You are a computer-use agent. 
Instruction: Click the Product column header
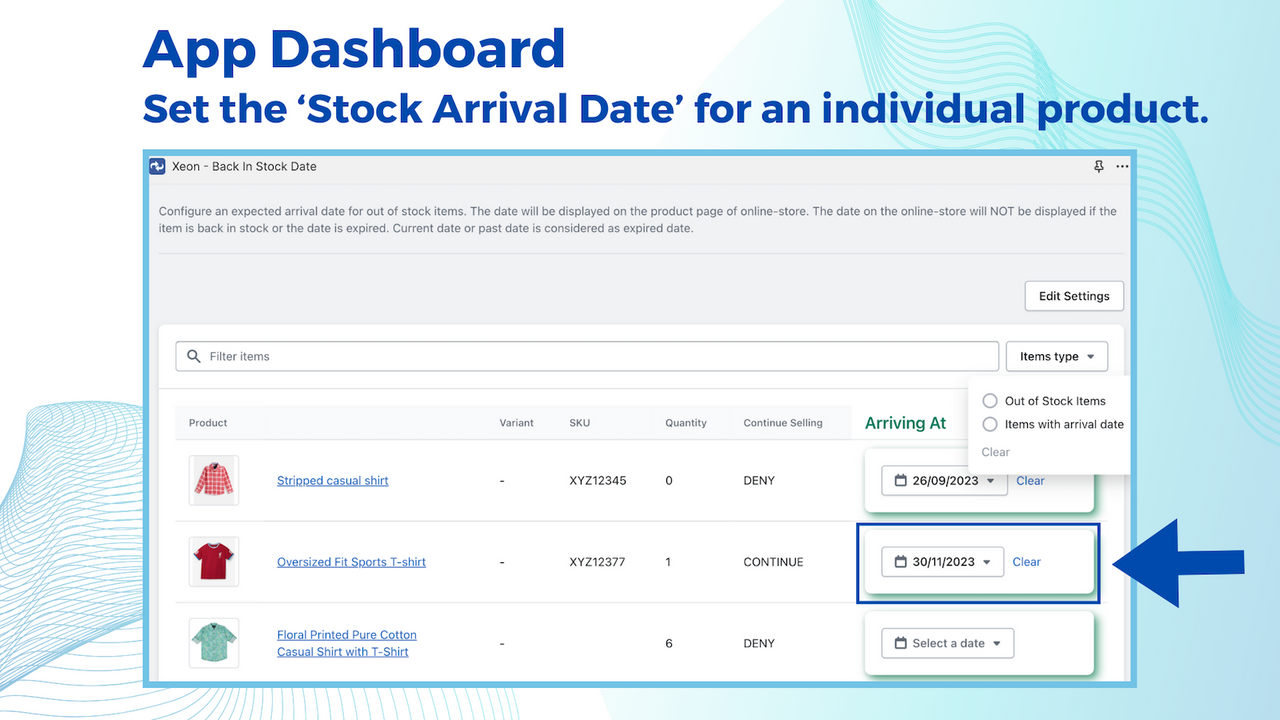(208, 423)
